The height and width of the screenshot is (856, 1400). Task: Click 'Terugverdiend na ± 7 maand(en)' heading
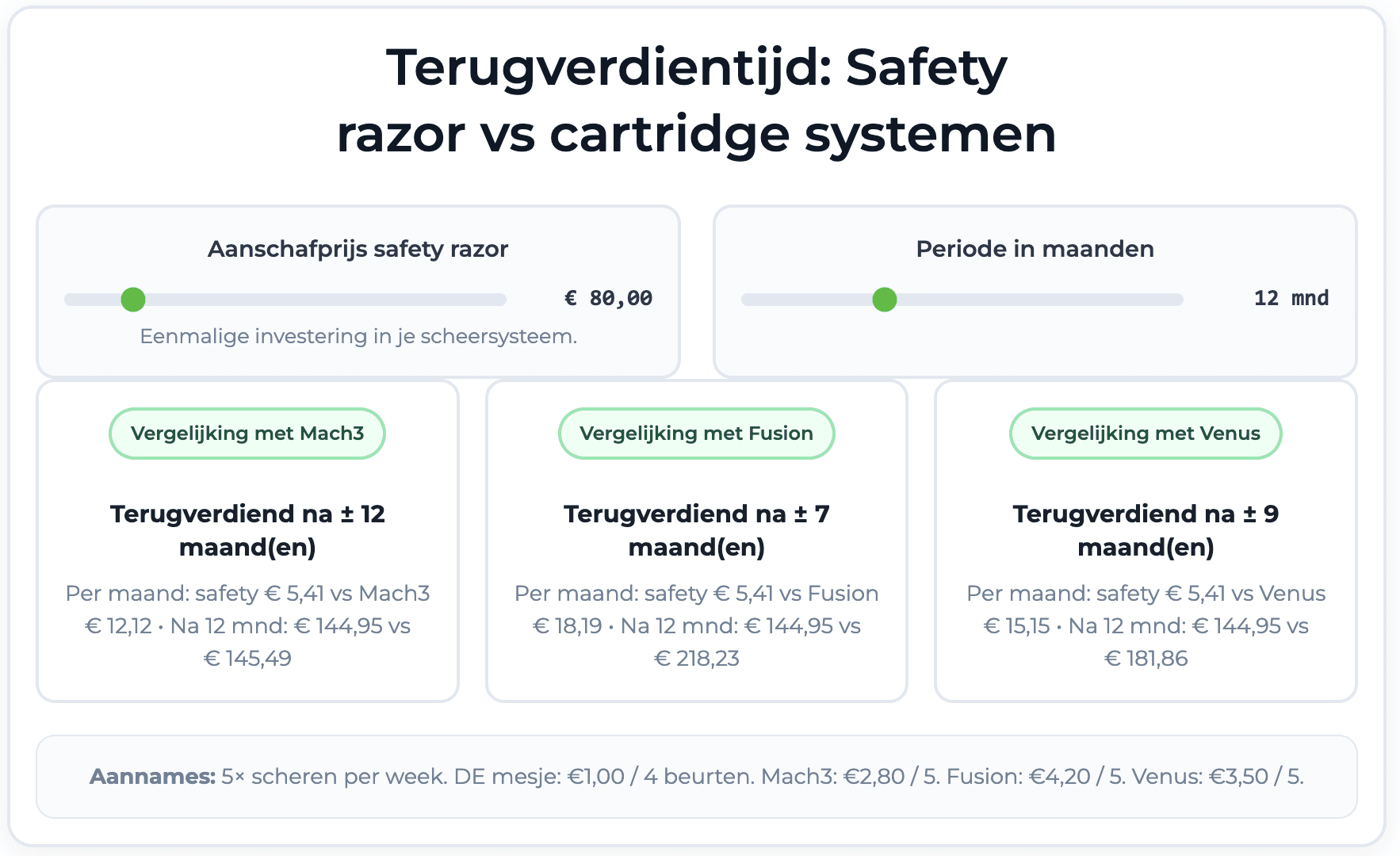click(696, 530)
